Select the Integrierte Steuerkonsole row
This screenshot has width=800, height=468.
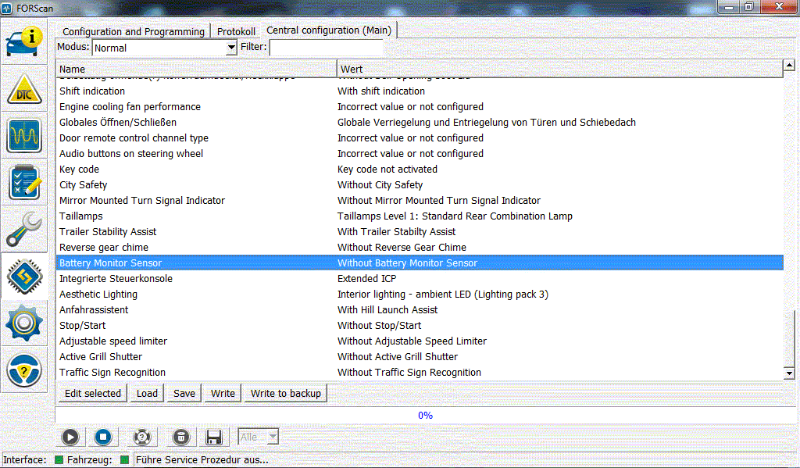[x=419, y=279]
